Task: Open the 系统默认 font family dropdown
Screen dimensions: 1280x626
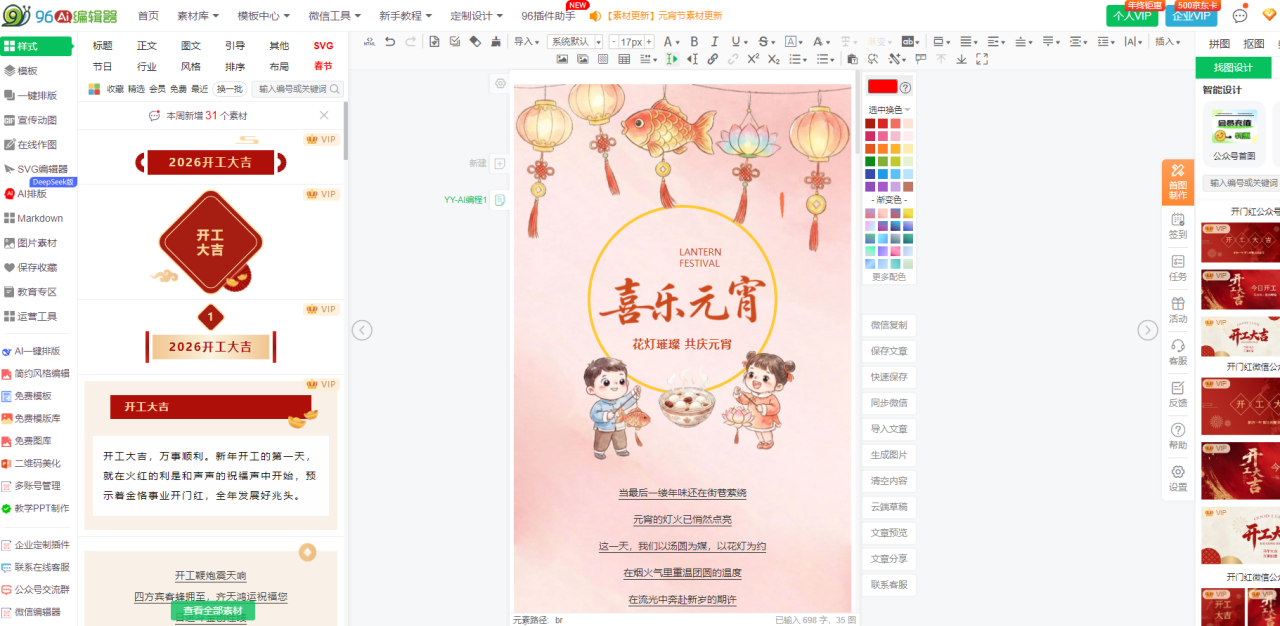Action: click(575, 42)
